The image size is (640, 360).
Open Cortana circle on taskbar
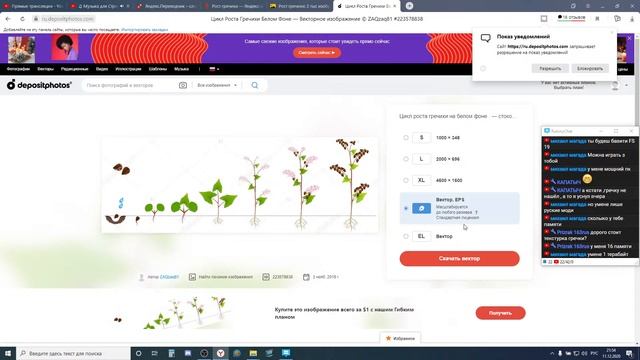(x=138, y=353)
